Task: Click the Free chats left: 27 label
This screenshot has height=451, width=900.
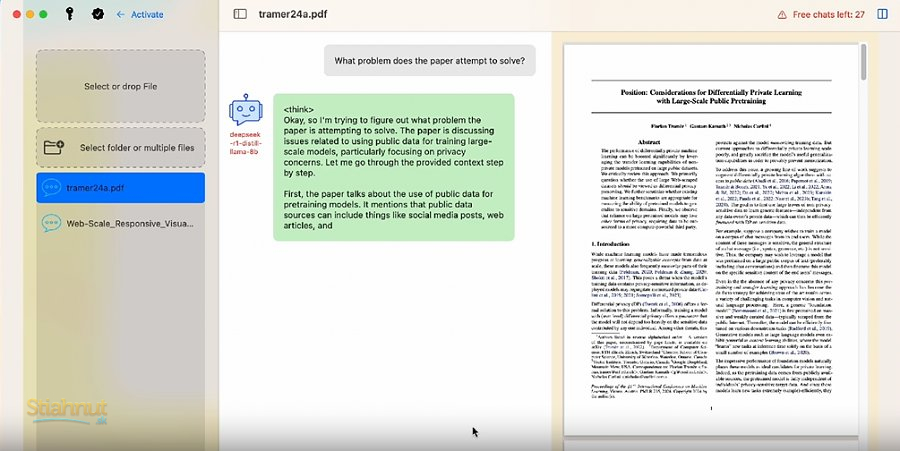Action: point(828,15)
